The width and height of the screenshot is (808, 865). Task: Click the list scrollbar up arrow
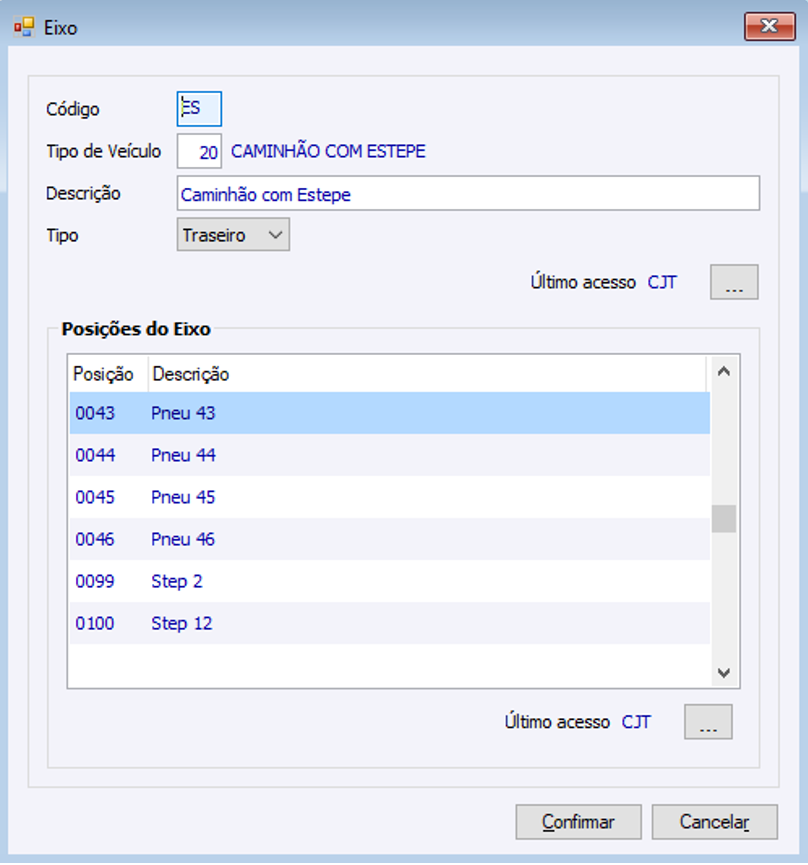tap(724, 372)
